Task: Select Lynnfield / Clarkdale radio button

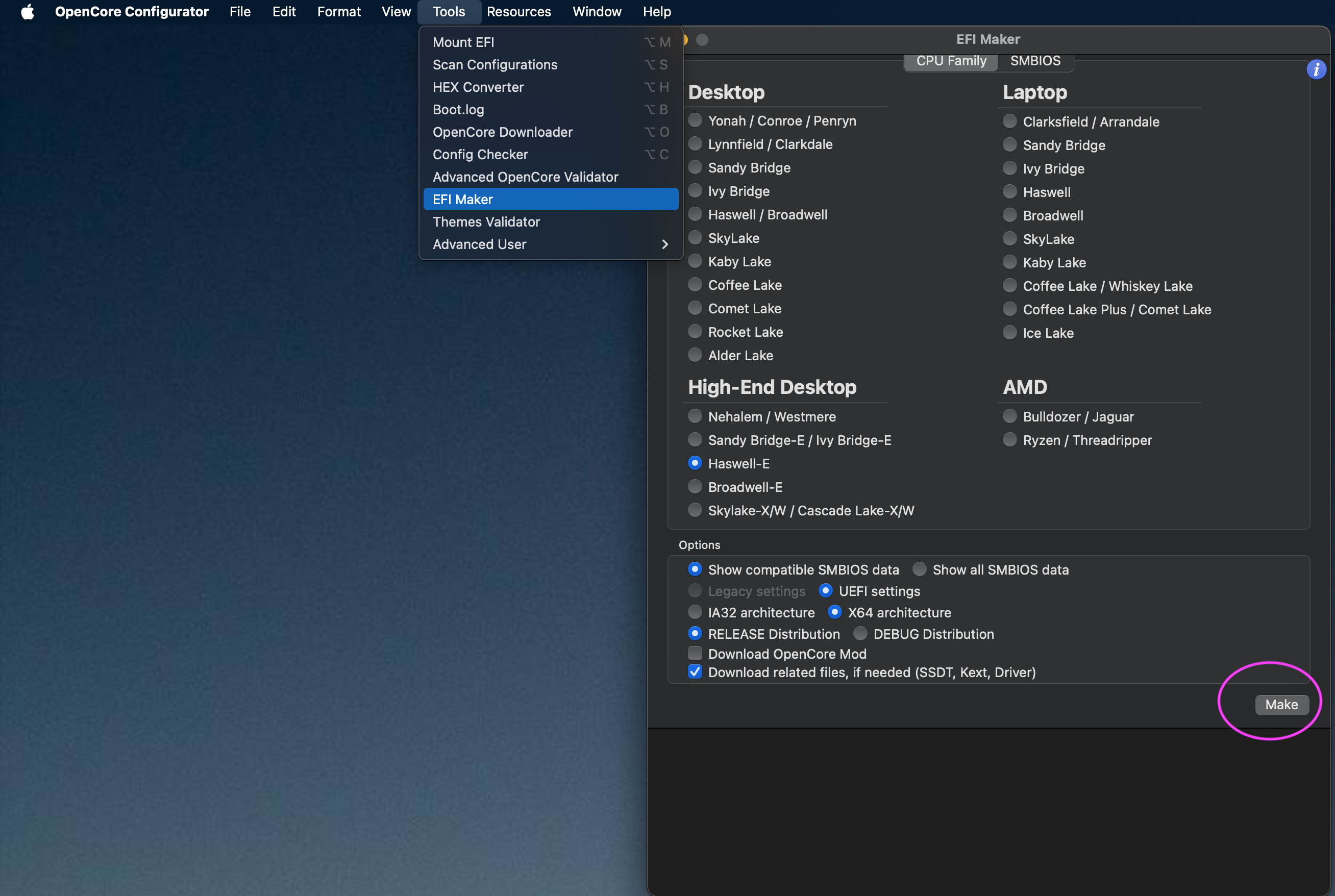Action: (x=695, y=143)
